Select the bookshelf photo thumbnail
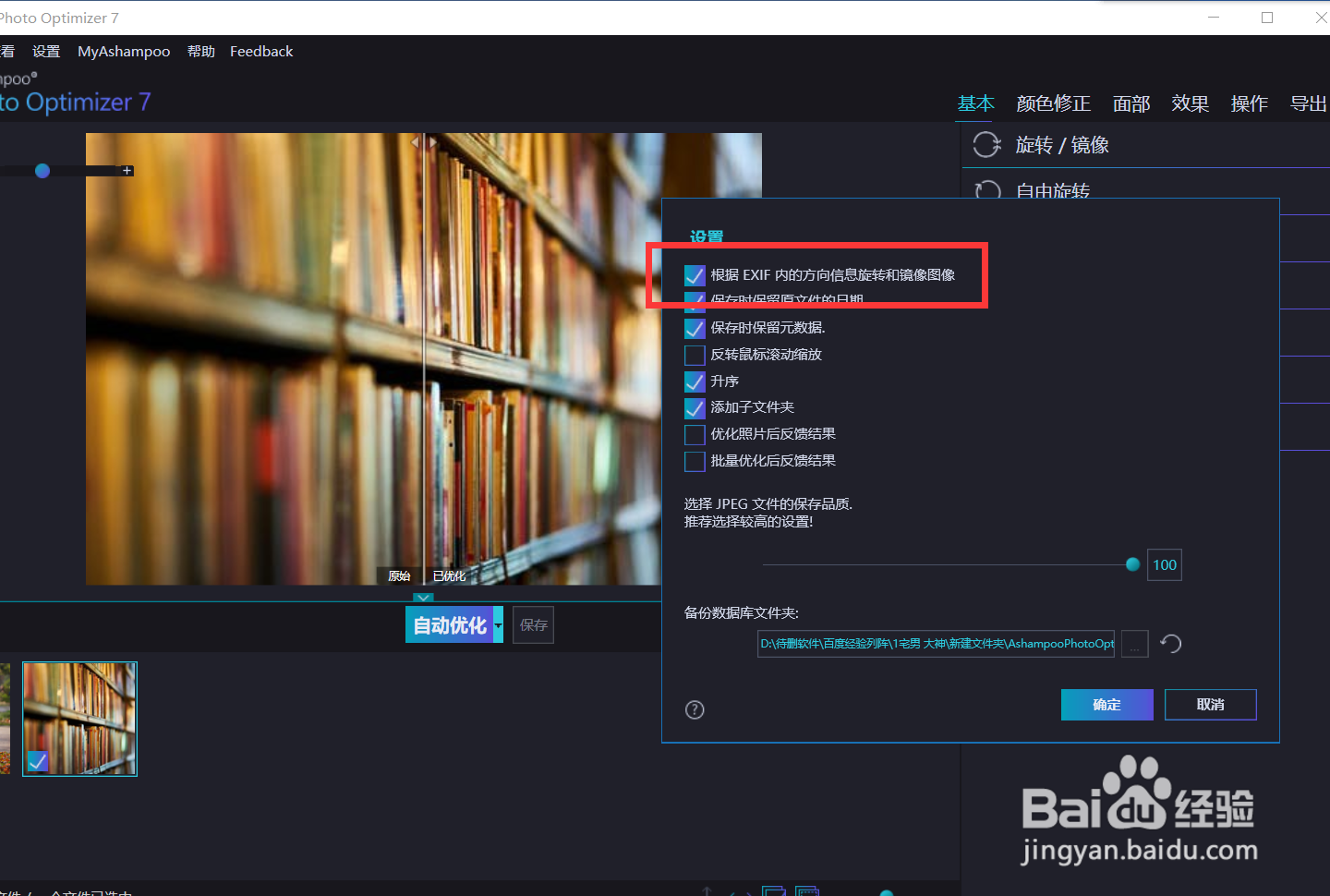The image size is (1330, 896). click(x=79, y=718)
